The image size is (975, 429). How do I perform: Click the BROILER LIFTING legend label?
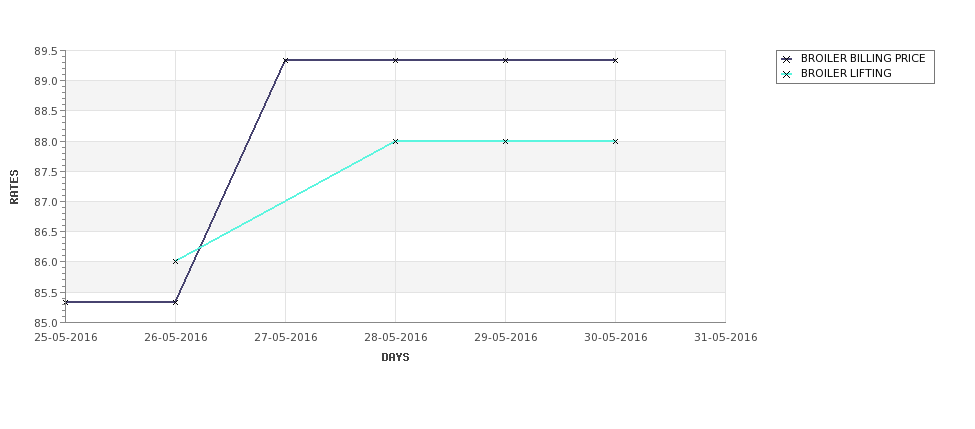click(x=846, y=73)
